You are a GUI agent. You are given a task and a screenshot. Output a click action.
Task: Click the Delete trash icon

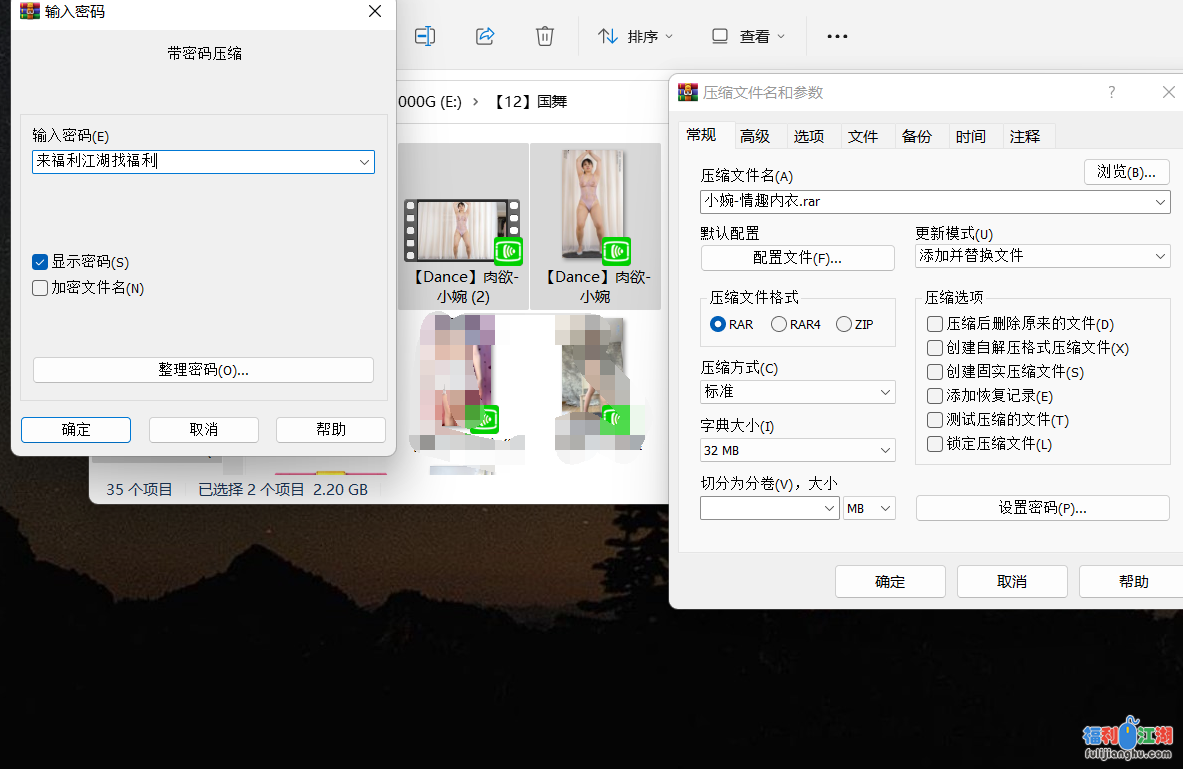[545, 36]
